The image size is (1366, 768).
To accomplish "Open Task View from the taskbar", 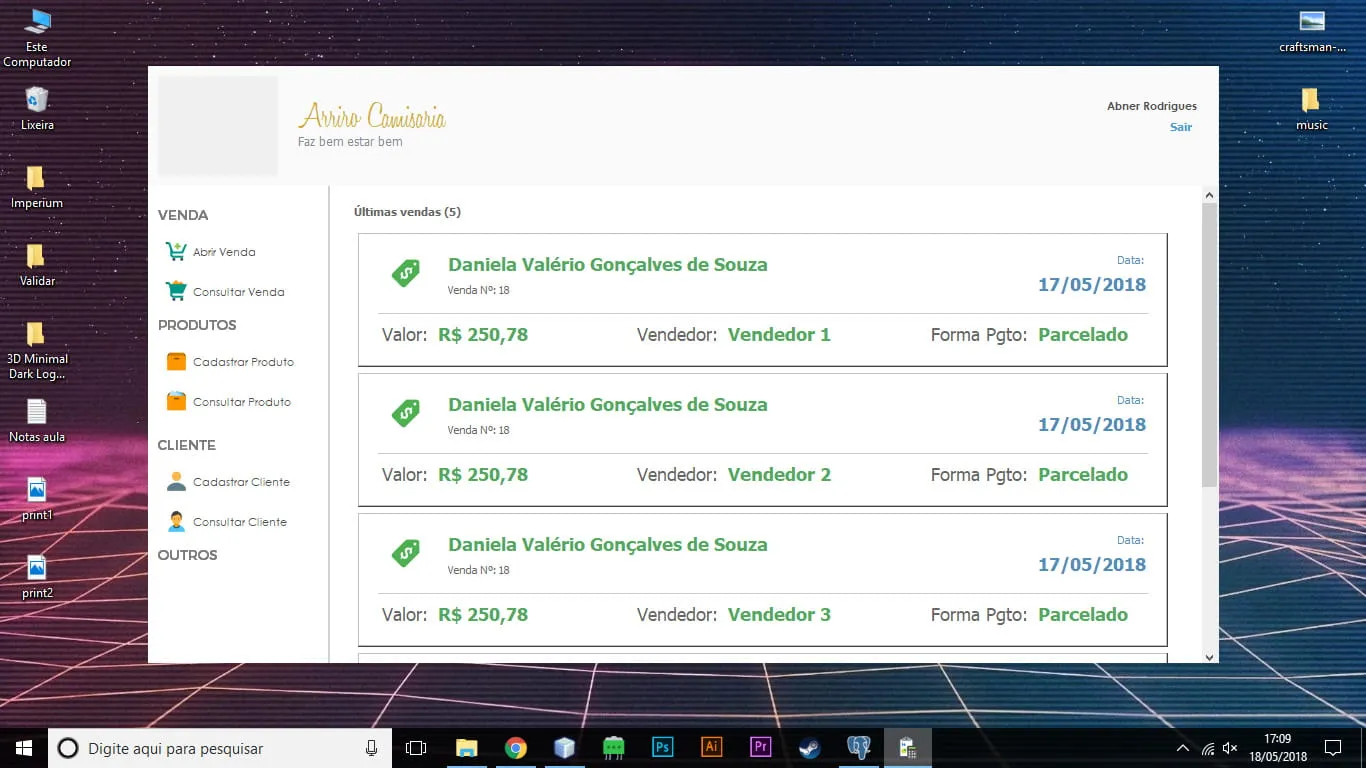I will click(x=416, y=748).
